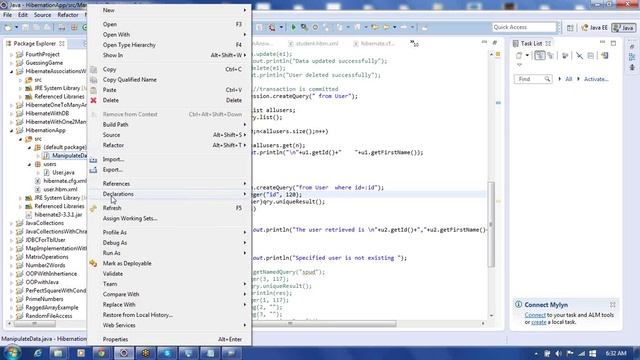Open the Java EE perspective
Screen dimensions: 640x360
[594, 27]
